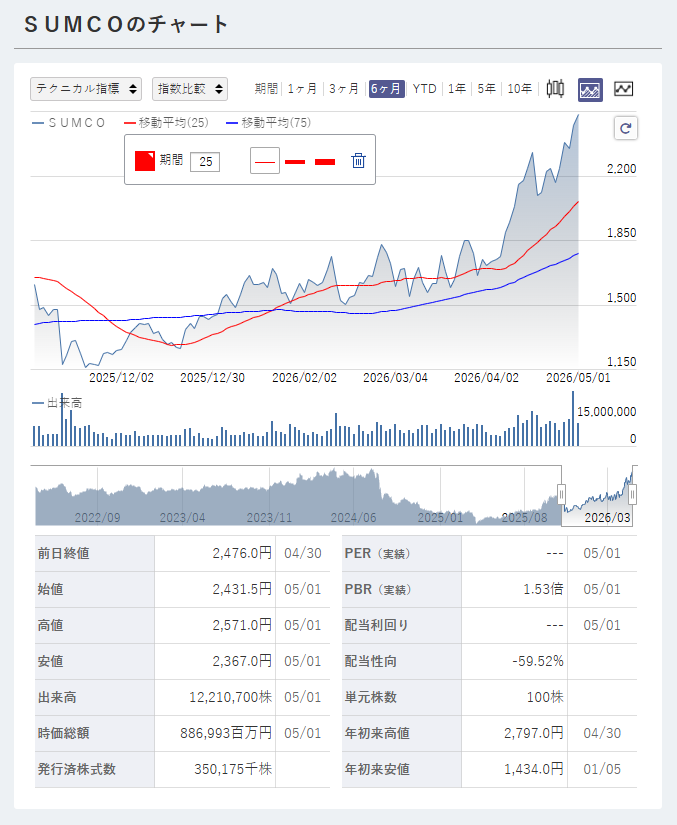Toggle the 移動平均(75) legend entry
Screen dimensions: 677x825
[x=268, y=123]
